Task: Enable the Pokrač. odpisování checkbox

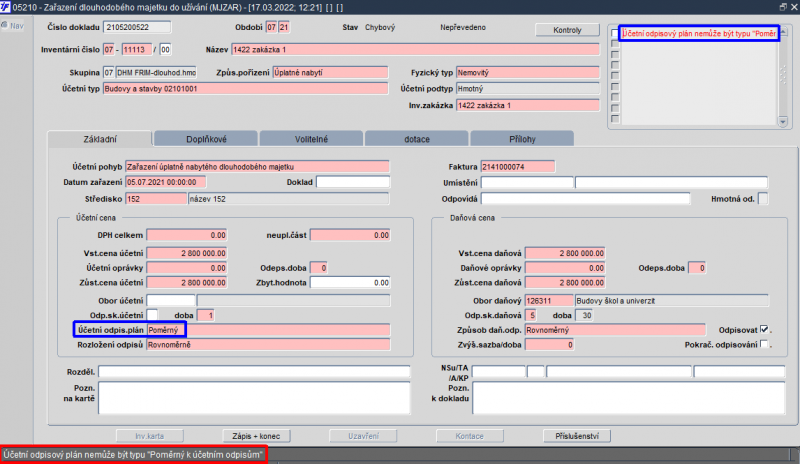Action: point(765,345)
